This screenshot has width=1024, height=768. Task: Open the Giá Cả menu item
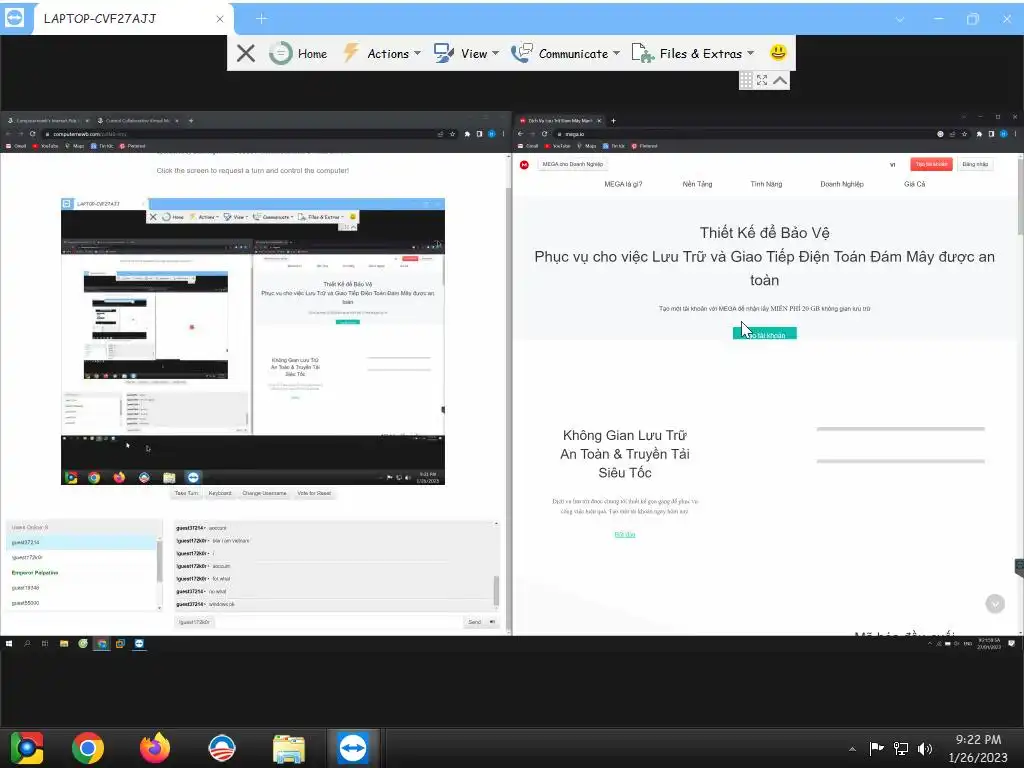click(x=914, y=184)
